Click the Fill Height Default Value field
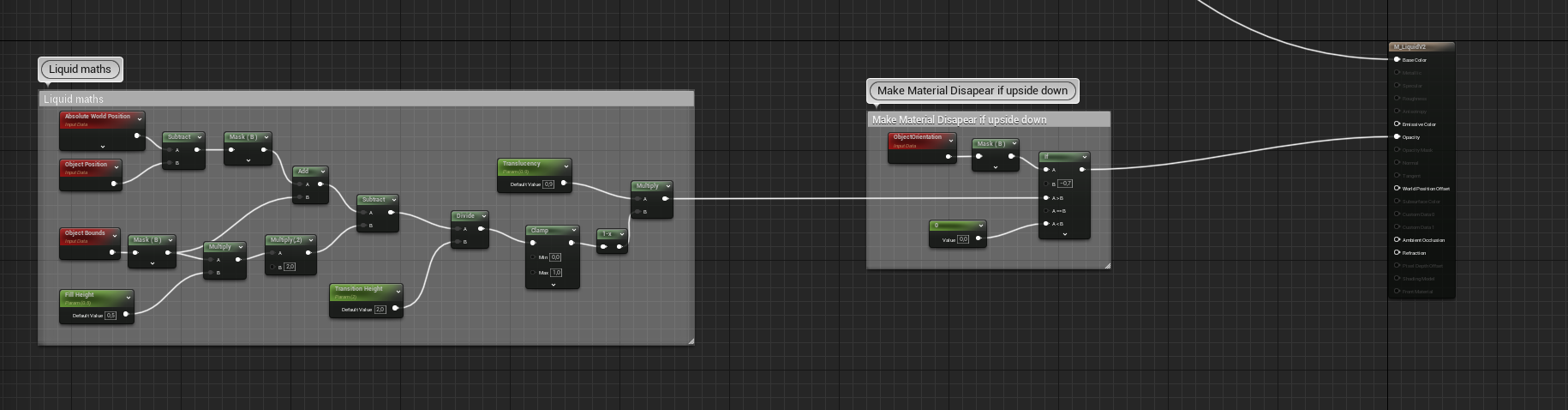The height and width of the screenshot is (410, 1568). point(111,316)
